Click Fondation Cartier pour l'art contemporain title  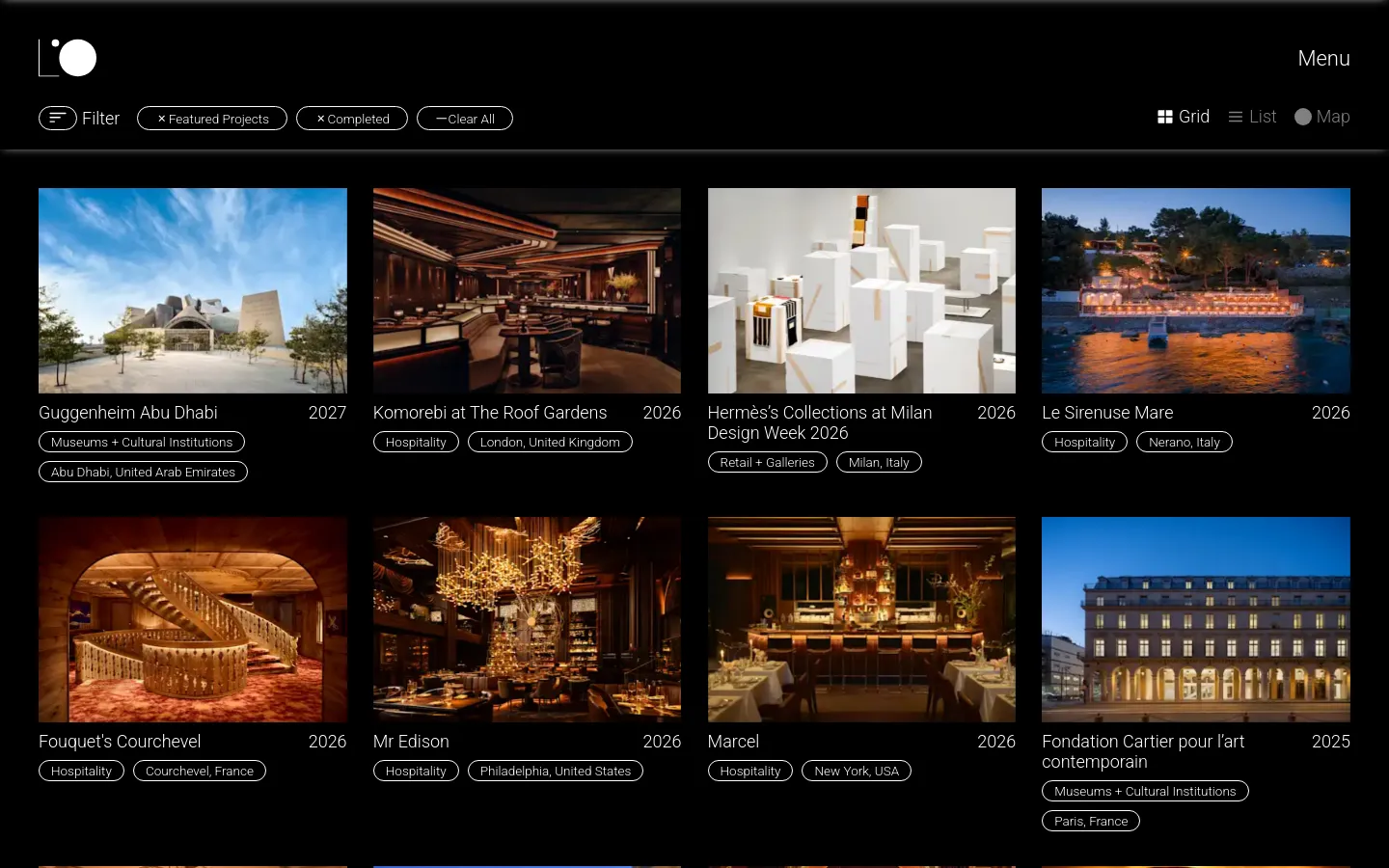1143,751
